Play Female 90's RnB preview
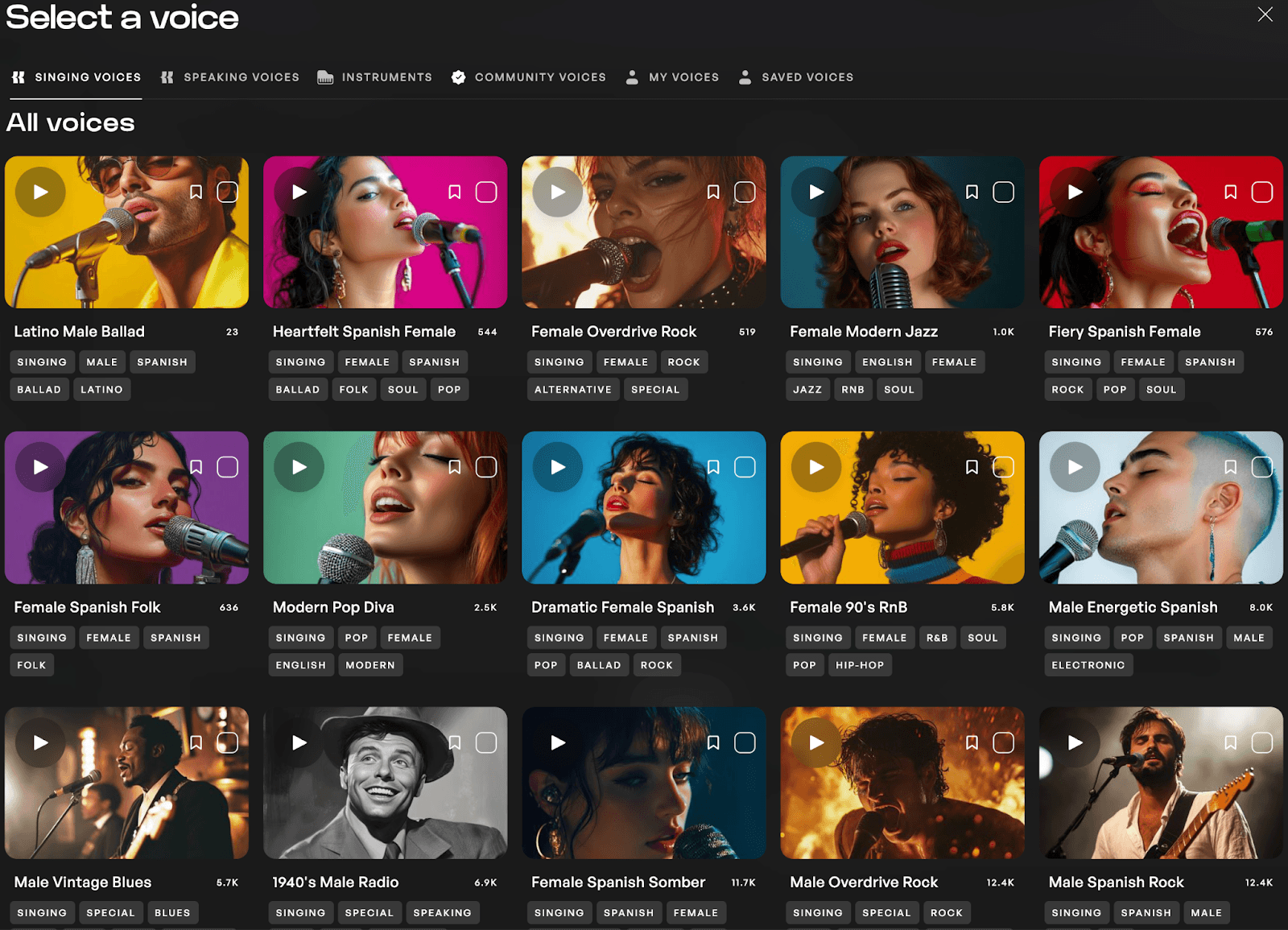Image resolution: width=1288 pixels, height=930 pixels. [816, 467]
